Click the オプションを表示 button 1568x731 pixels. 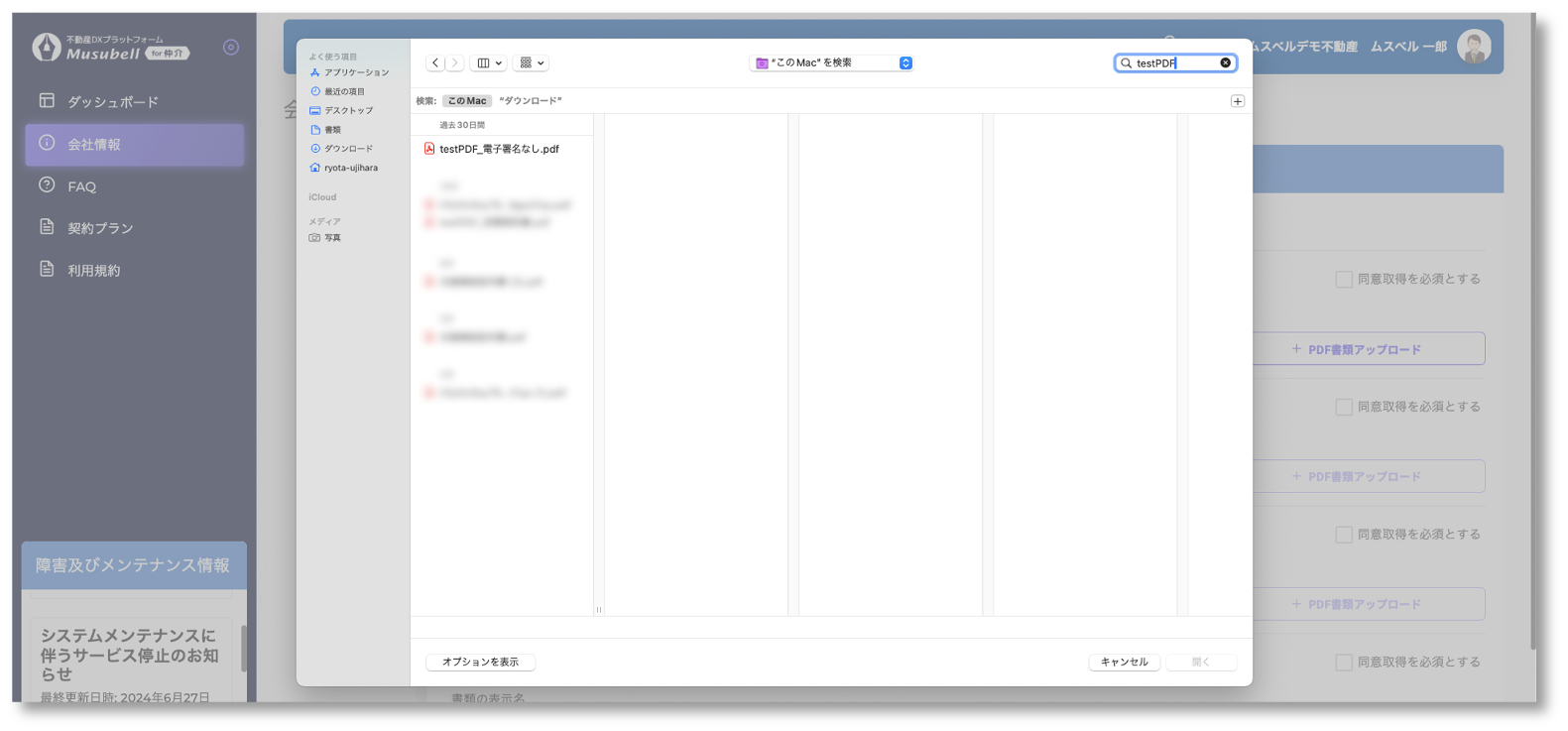(x=480, y=662)
